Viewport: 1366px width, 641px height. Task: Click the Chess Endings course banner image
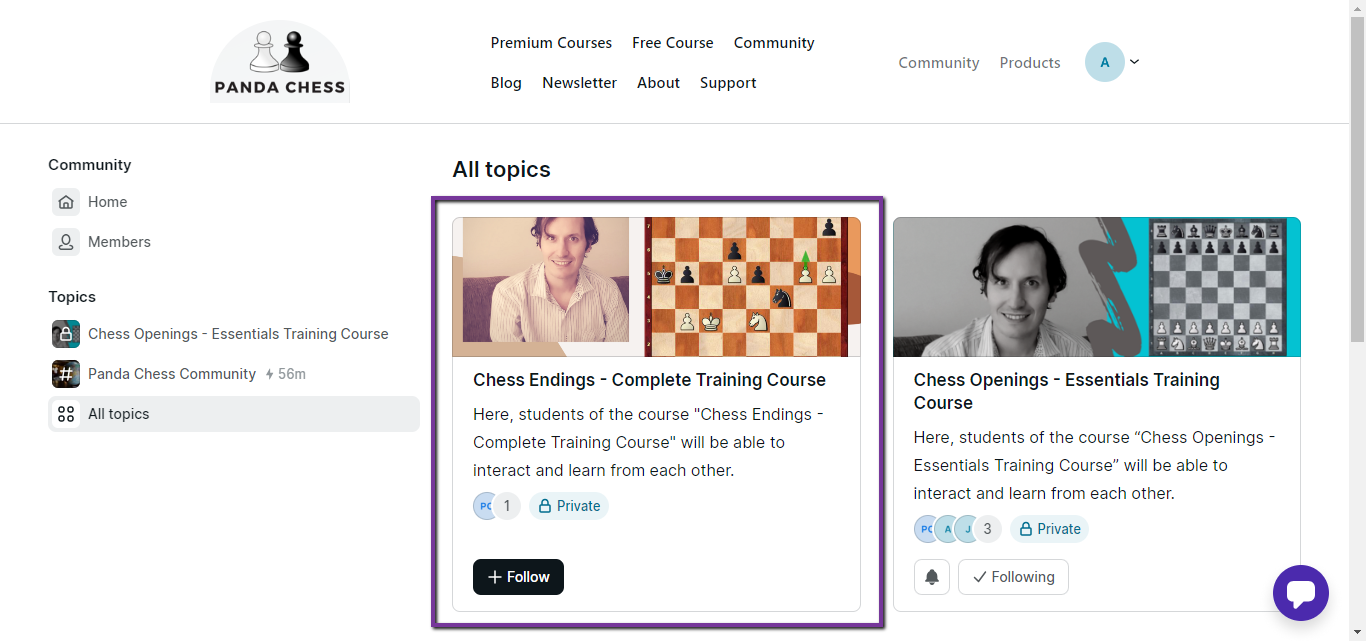[656, 287]
